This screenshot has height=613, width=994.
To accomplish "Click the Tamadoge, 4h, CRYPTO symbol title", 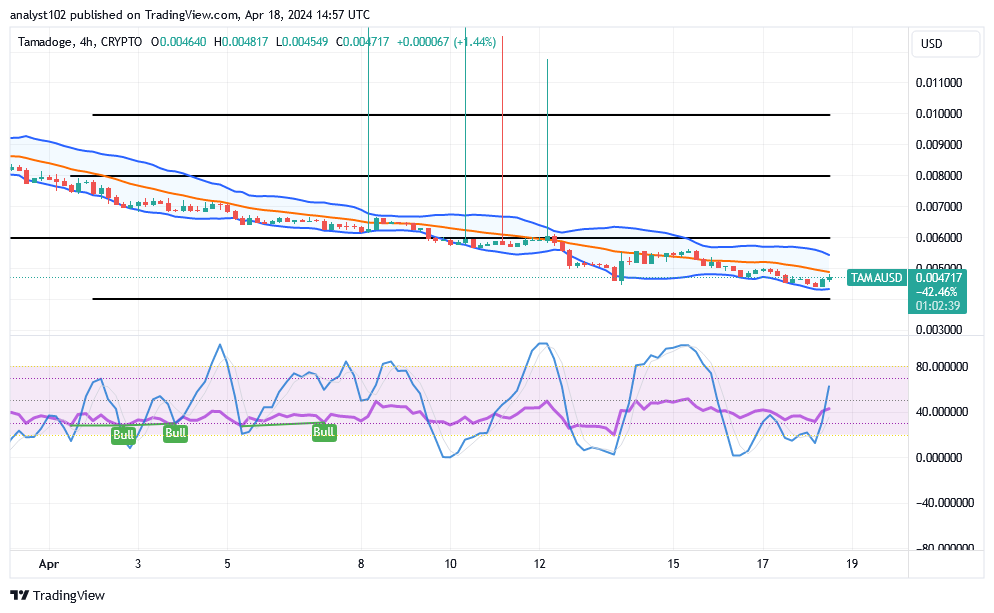I will 80,42.
